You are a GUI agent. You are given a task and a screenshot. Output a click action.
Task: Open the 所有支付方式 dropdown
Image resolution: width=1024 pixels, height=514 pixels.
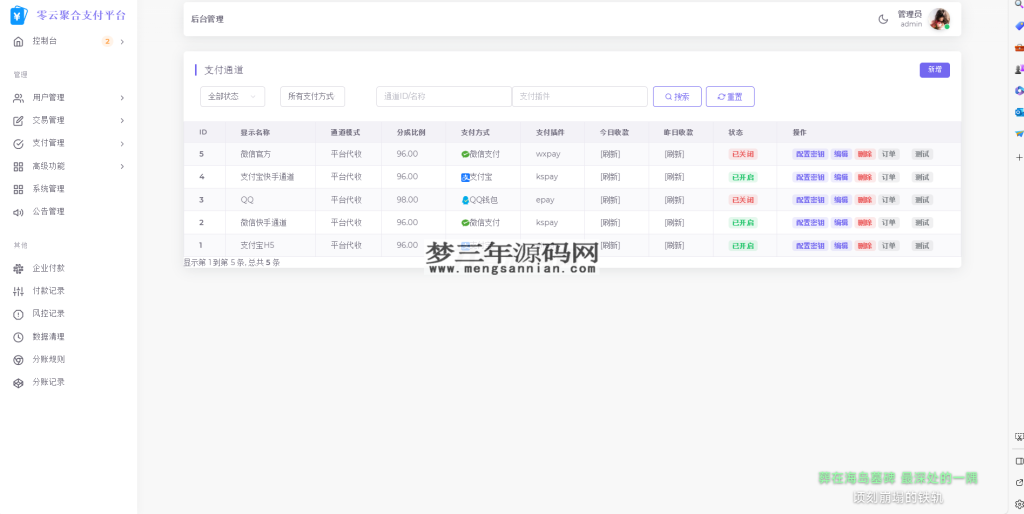tap(312, 97)
